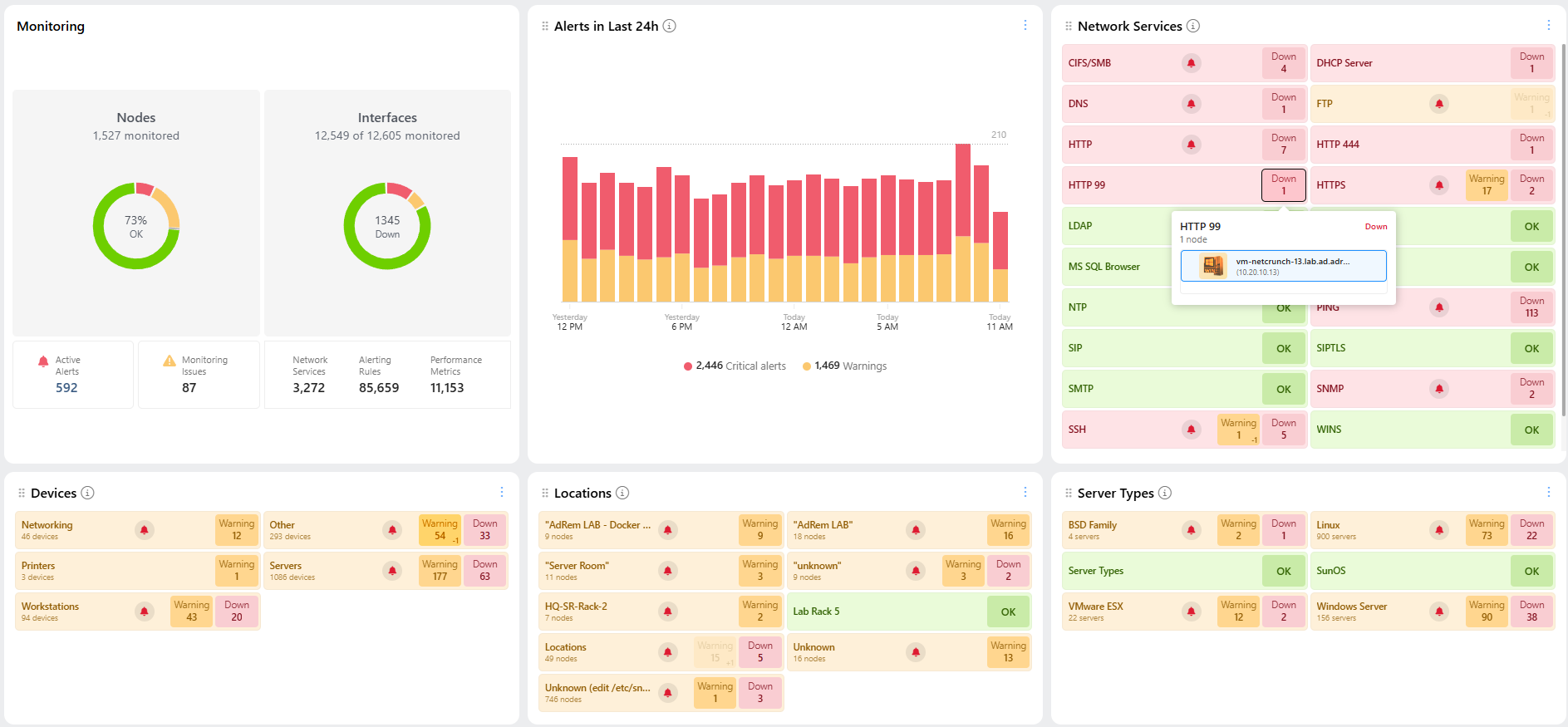Click the alert bell on VMware ESX row
This screenshot has height=727, width=1568.
click(x=1191, y=612)
